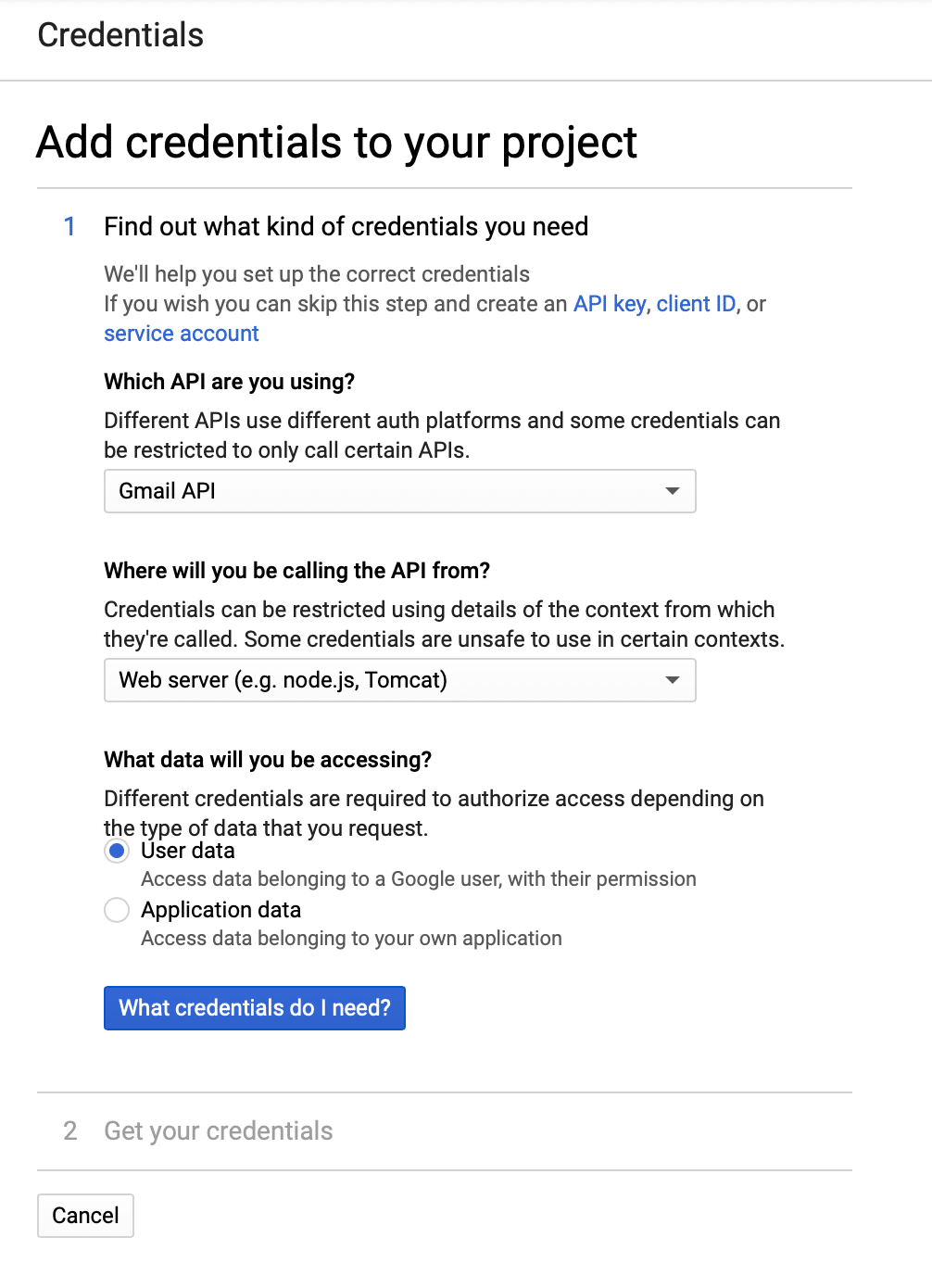Click the Cancel button

(85, 1216)
